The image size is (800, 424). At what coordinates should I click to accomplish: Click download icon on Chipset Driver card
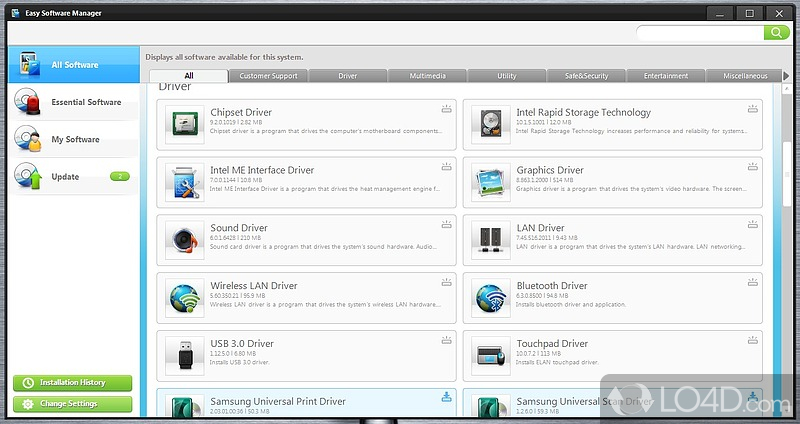[x=446, y=109]
